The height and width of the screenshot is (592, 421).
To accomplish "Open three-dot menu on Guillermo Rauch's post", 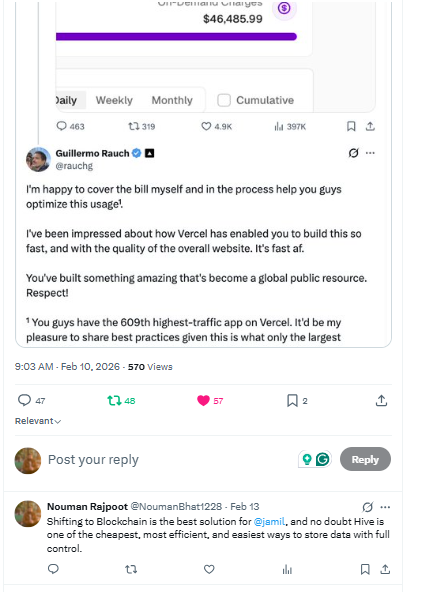I will coord(370,153).
